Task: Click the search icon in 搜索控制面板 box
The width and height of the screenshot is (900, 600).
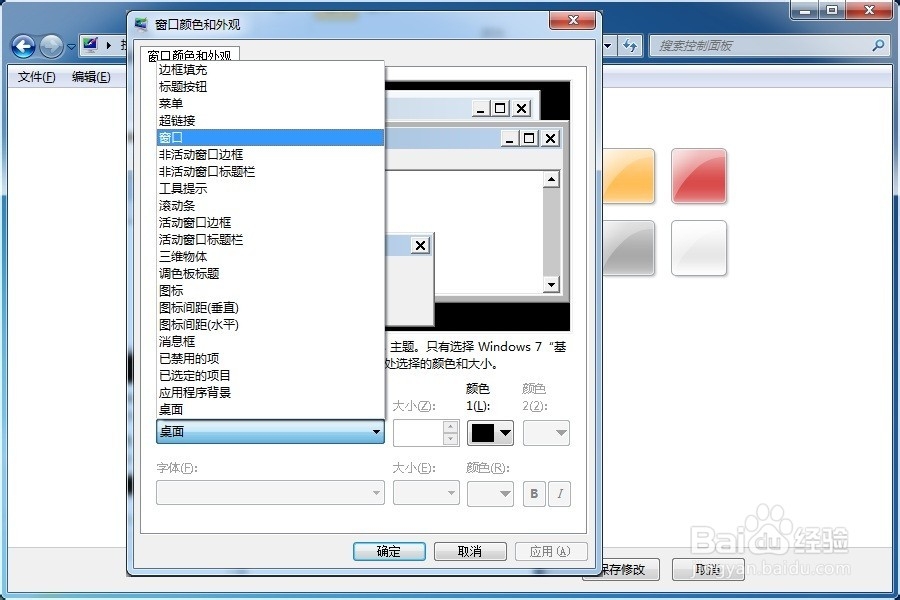Action: (x=877, y=45)
